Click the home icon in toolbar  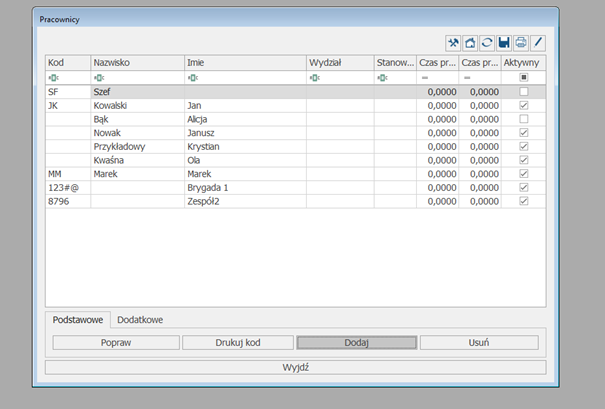[x=471, y=42]
